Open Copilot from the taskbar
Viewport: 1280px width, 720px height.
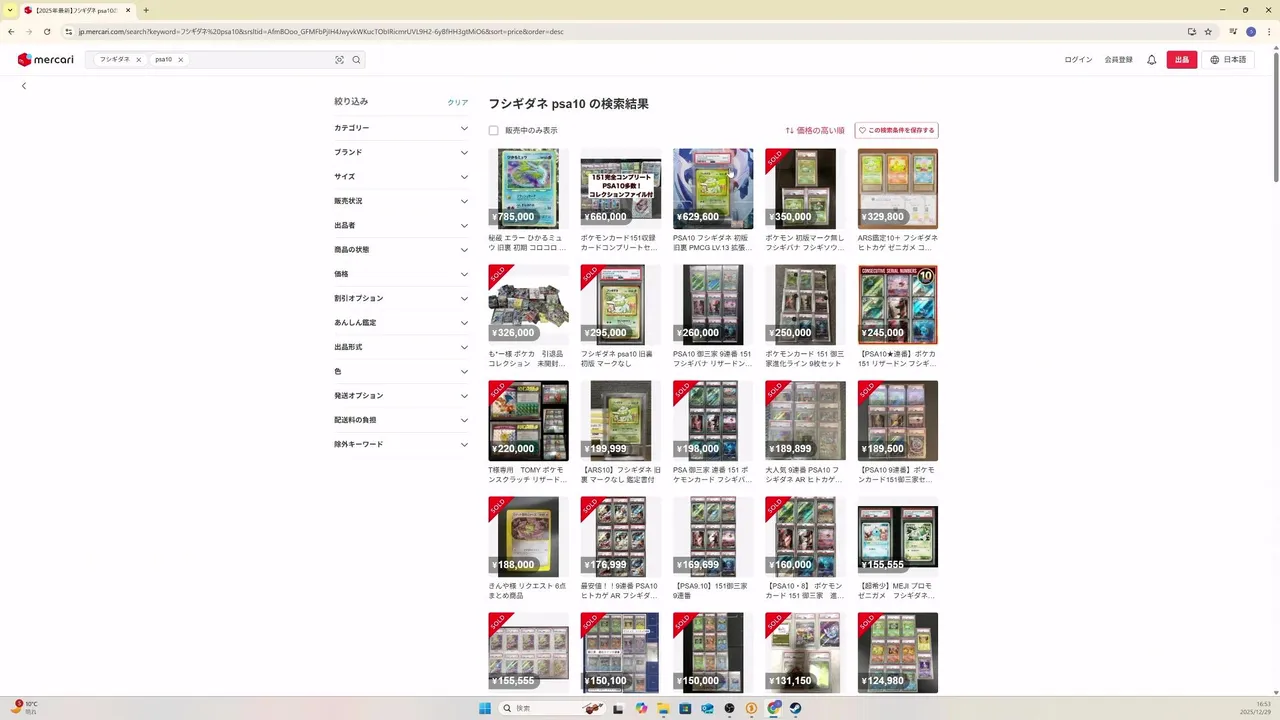pos(641,708)
